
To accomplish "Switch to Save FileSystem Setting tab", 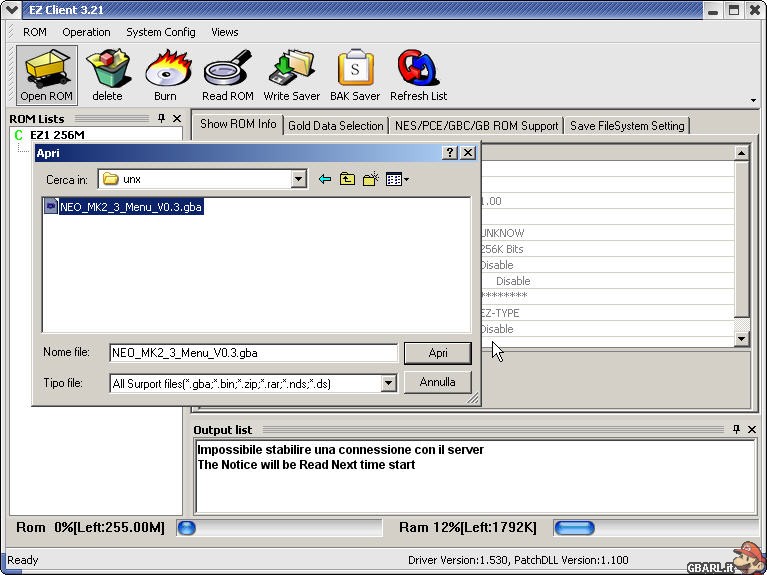I will [627, 126].
